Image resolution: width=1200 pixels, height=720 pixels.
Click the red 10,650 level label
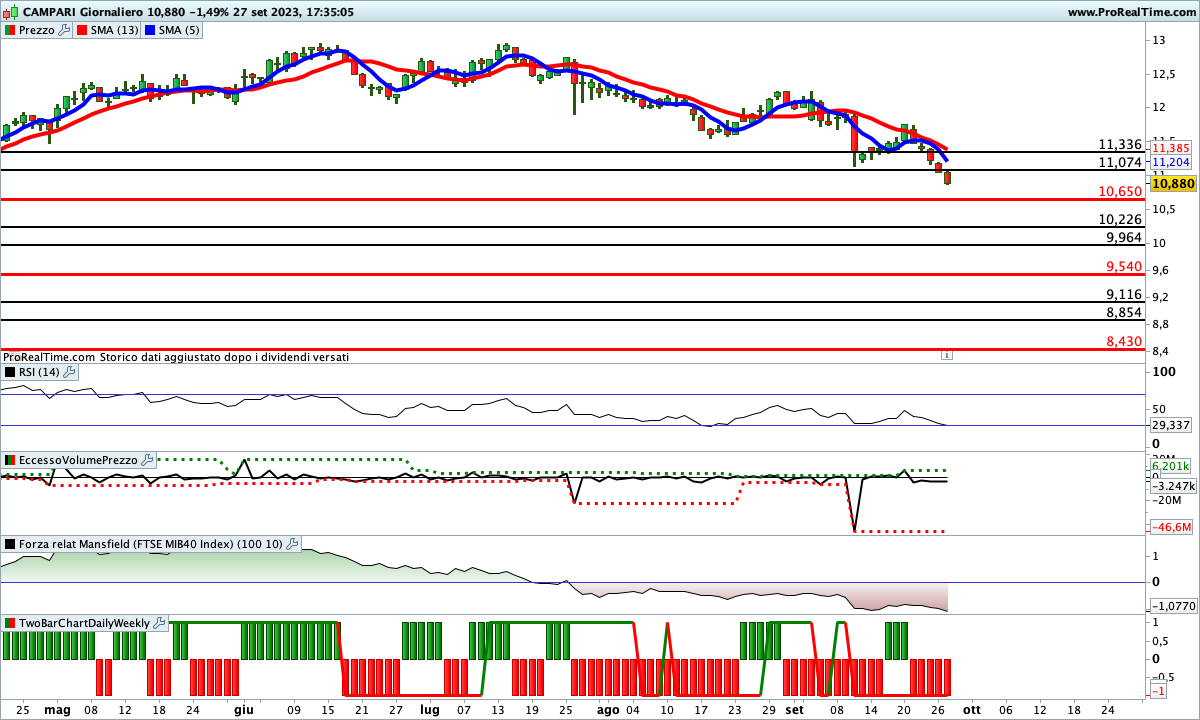pyautogui.click(x=1119, y=191)
